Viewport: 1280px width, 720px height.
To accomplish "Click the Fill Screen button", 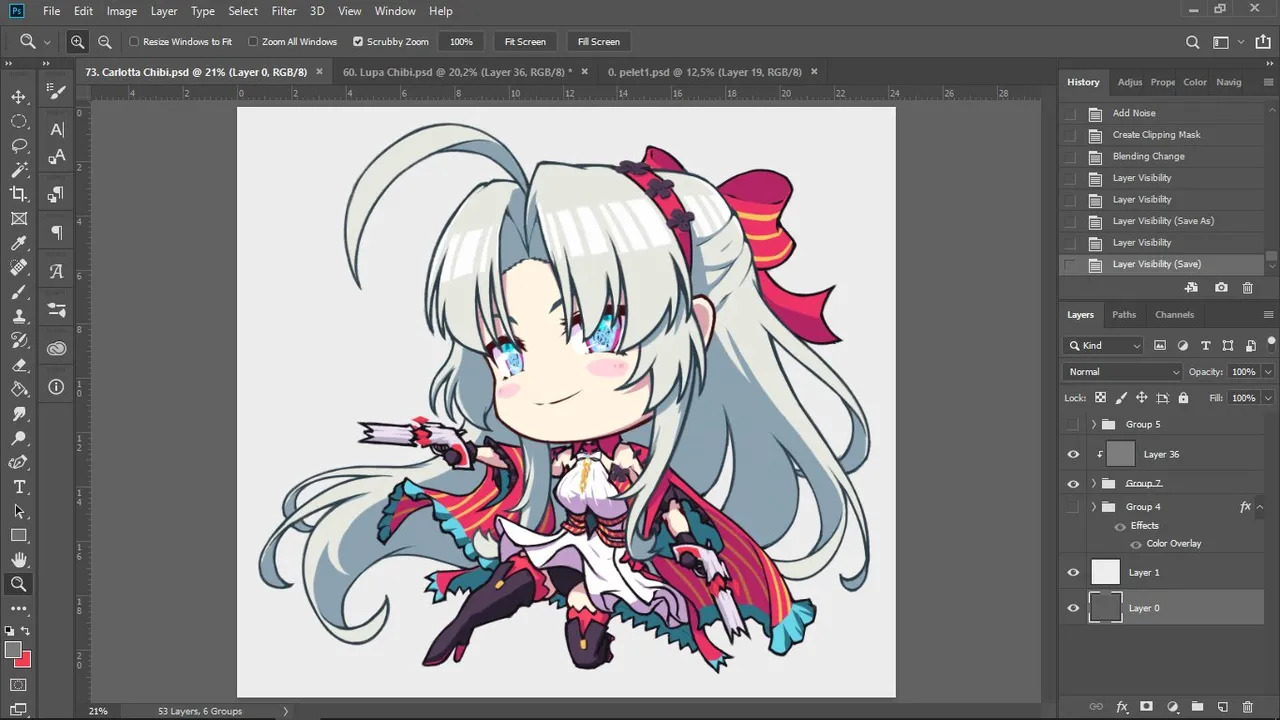I will point(599,42).
